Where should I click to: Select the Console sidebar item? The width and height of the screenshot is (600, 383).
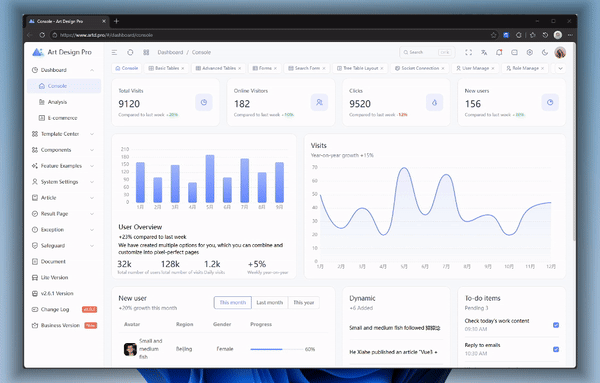click(64, 86)
